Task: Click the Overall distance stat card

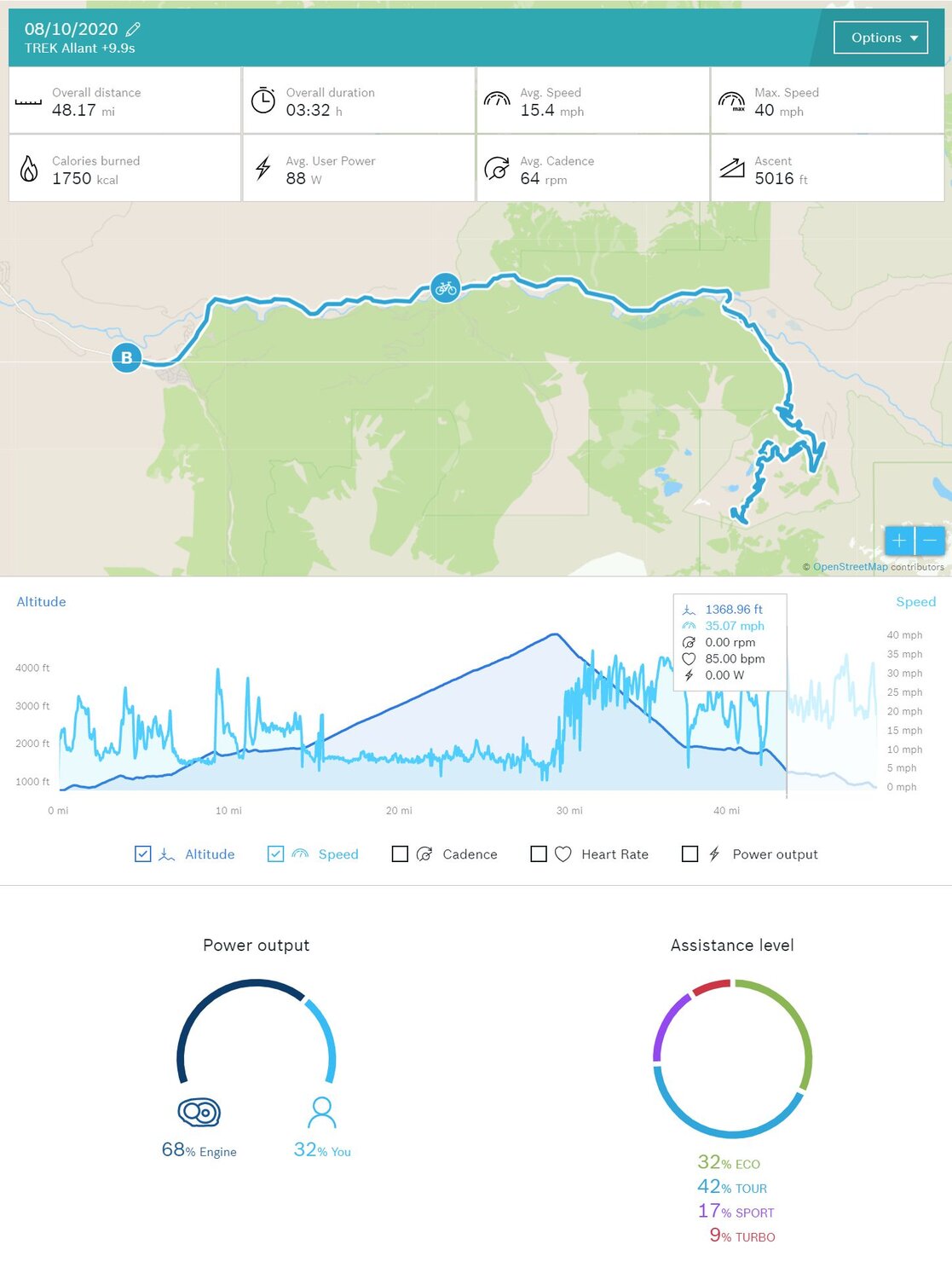Action: (x=124, y=101)
